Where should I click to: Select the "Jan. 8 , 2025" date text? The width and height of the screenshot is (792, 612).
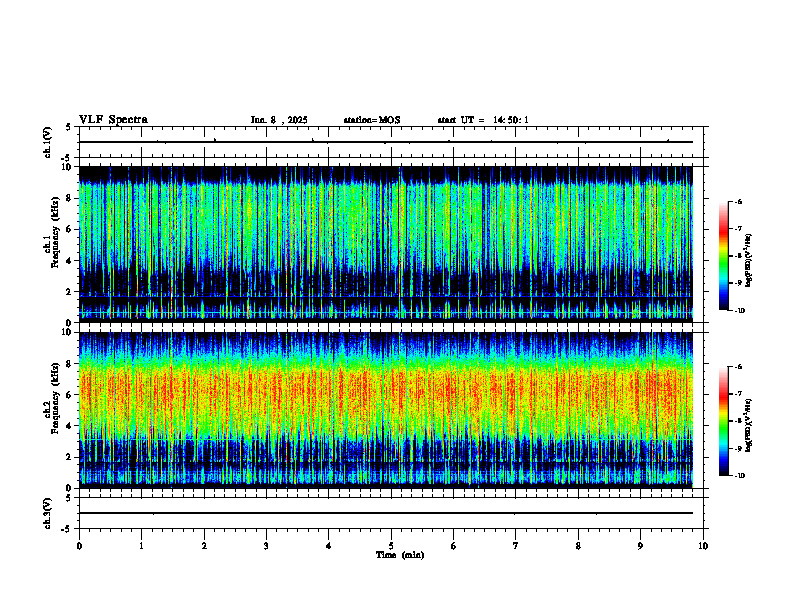(x=279, y=120)
